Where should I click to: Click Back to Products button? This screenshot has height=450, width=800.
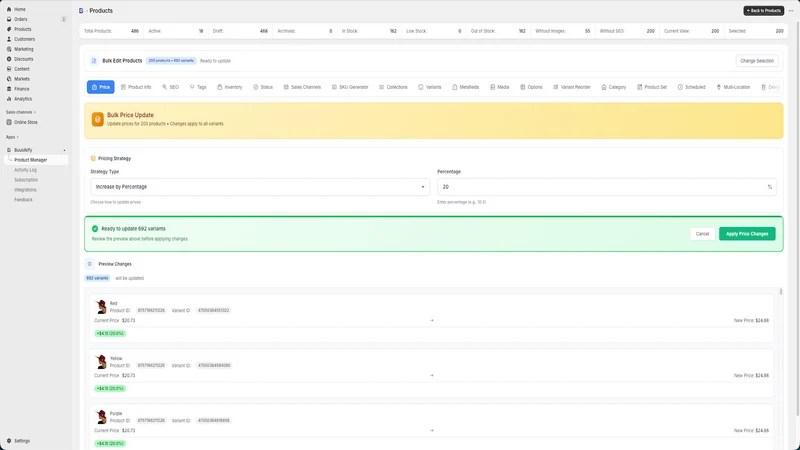[763, 10]
